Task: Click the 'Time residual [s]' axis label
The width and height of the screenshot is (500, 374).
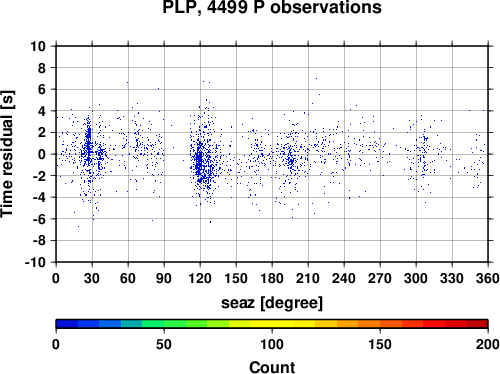Action: point(7,154)
